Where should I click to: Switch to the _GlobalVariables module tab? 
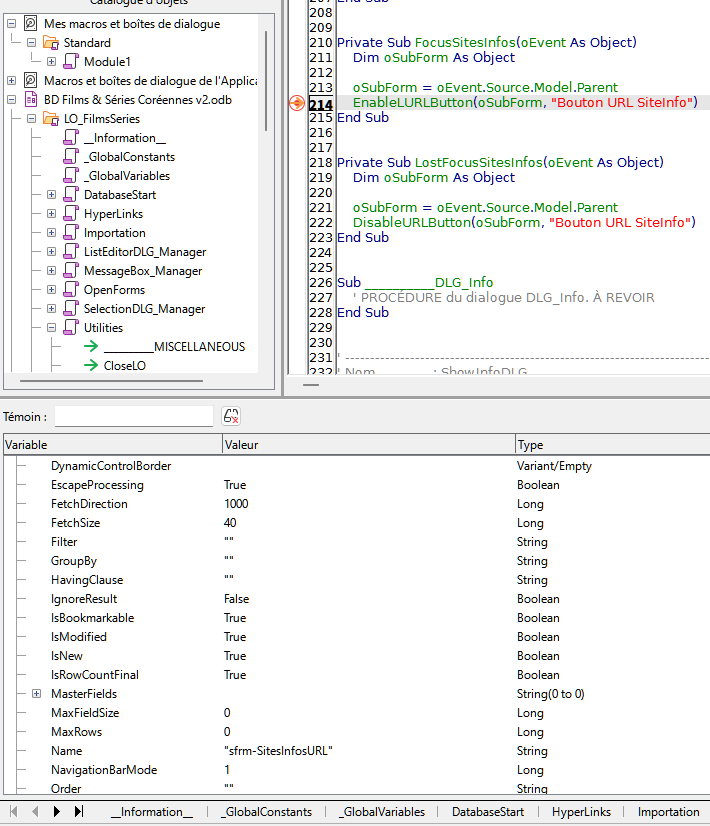[382, 812]
